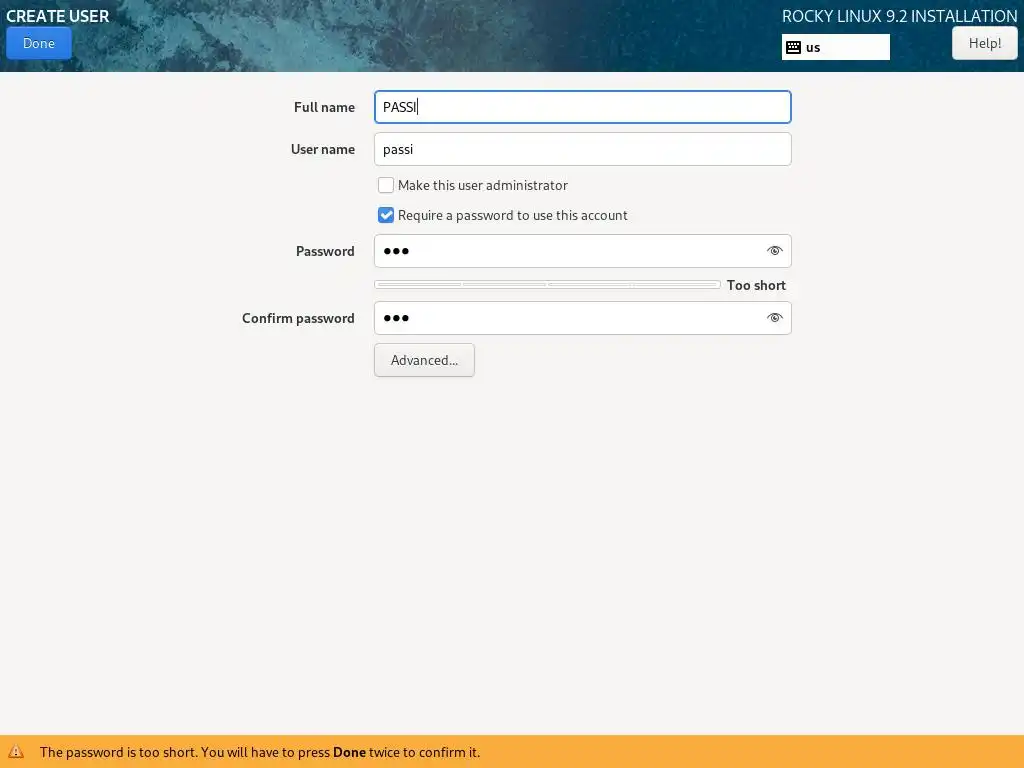The height and width of the screenshot is (768, 1024).
Task: Click the Confirm password label
Action: point(298,318)
